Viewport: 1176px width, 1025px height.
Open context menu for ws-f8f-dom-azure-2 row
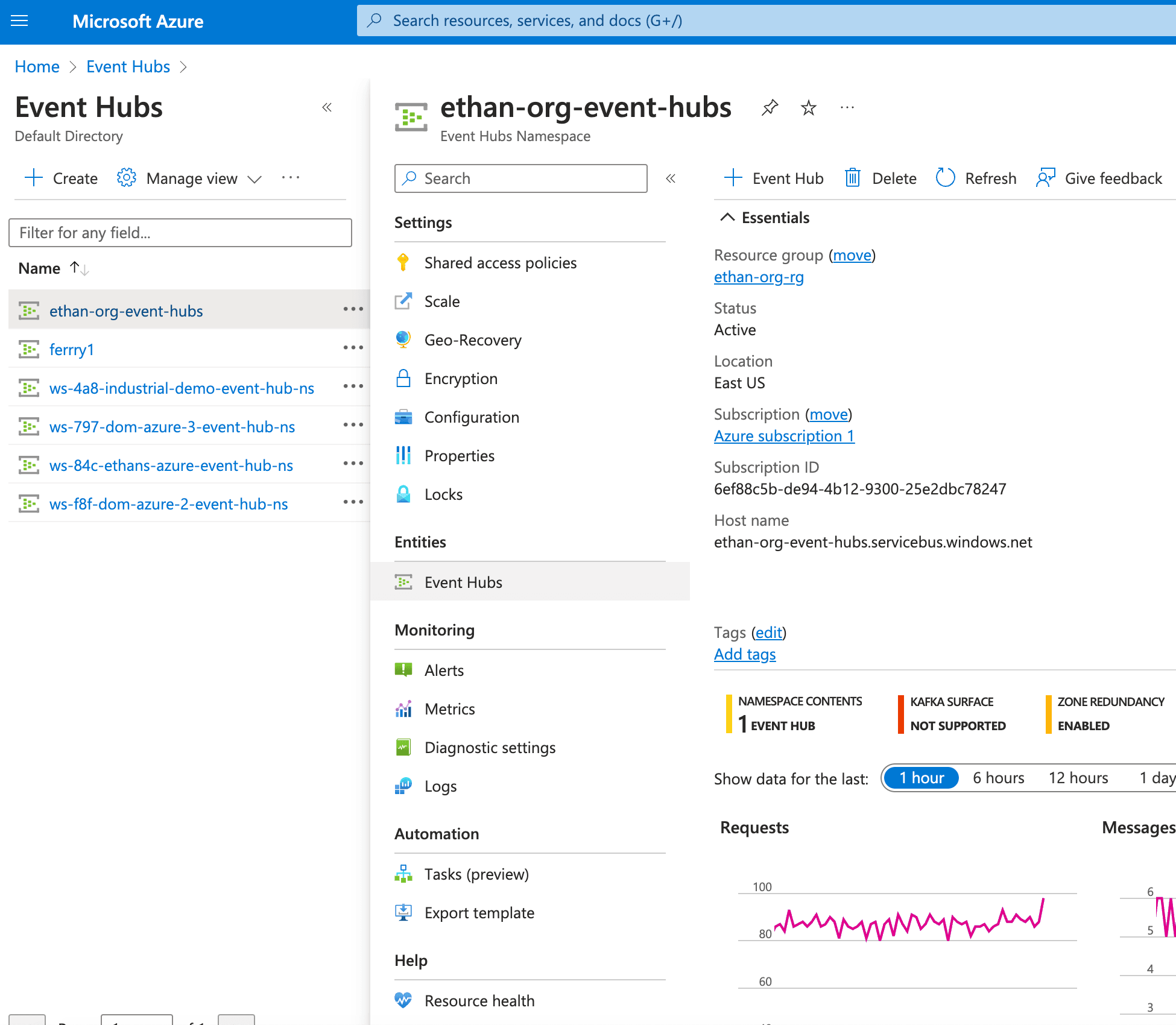(353, 502)
